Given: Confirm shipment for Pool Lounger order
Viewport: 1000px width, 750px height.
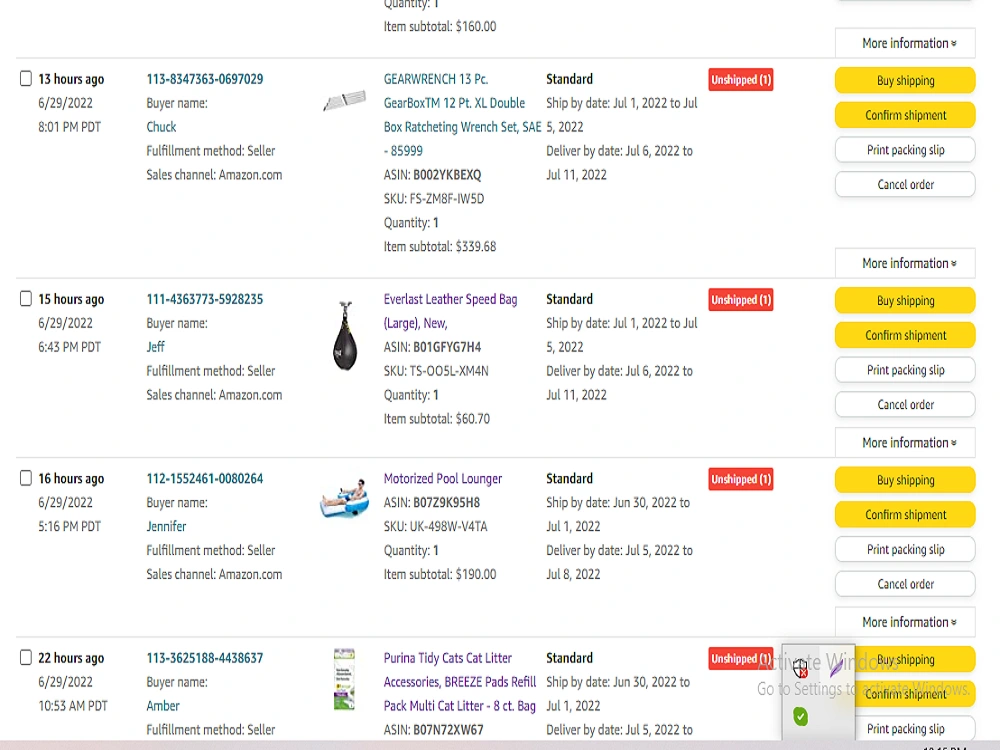Looking at the screenshot, I should (905, 514).
